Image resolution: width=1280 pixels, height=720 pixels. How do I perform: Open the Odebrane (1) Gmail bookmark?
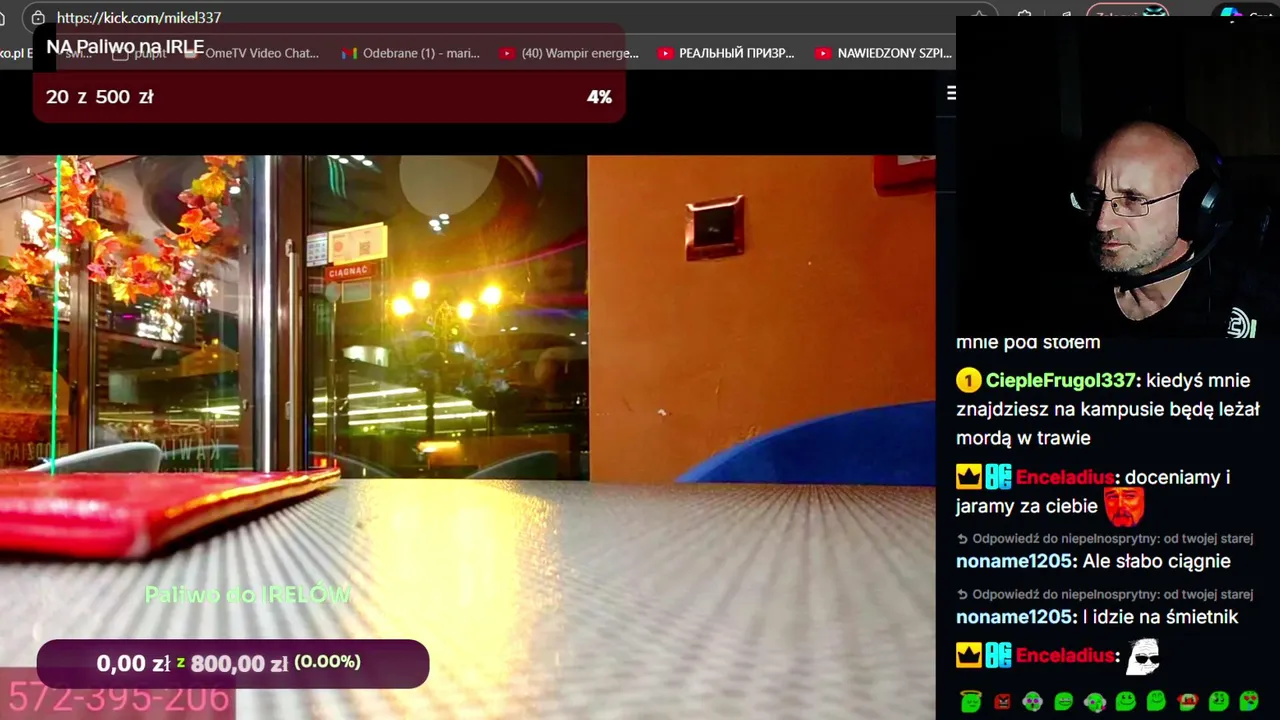pyautogui.click(x=410, y=53)
